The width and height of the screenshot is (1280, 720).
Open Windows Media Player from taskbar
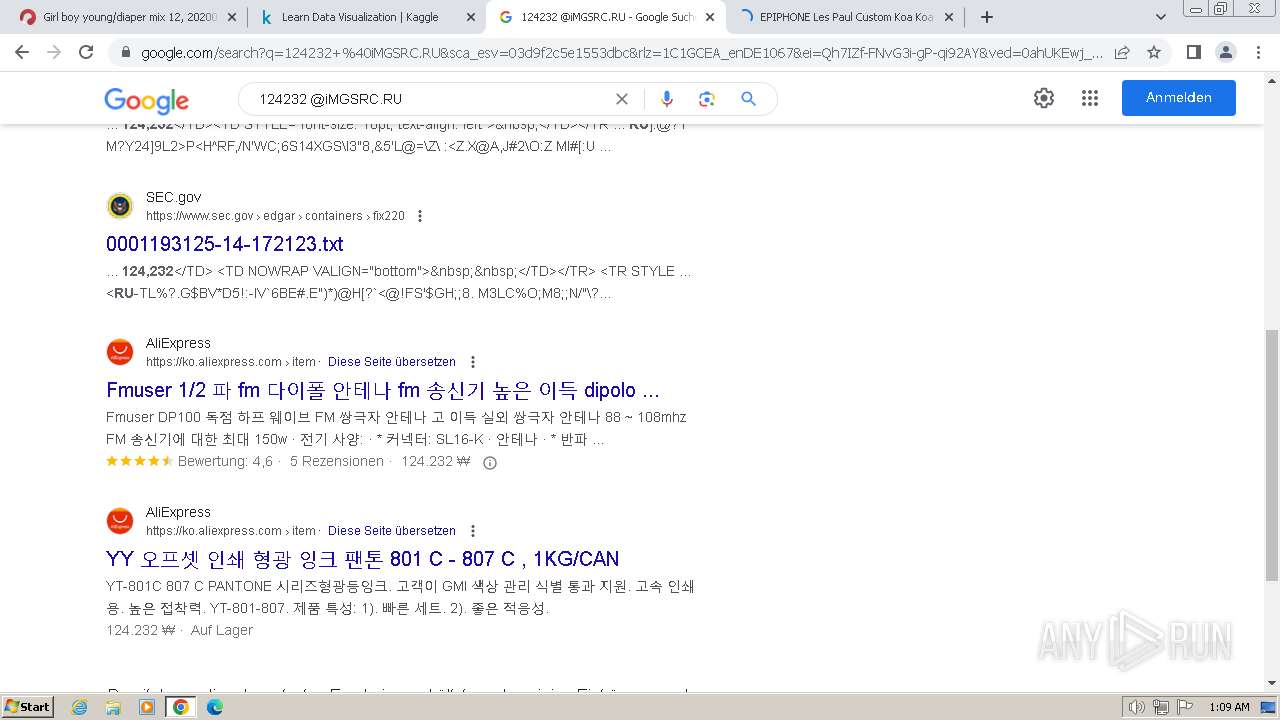[147, 707]
